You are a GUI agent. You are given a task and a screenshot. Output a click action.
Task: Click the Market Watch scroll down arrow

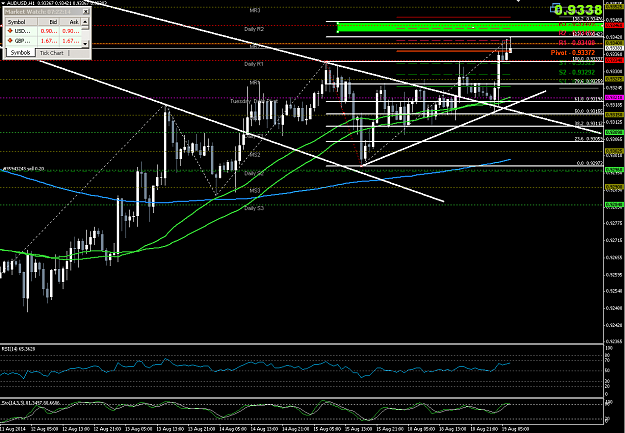(85, 43)
